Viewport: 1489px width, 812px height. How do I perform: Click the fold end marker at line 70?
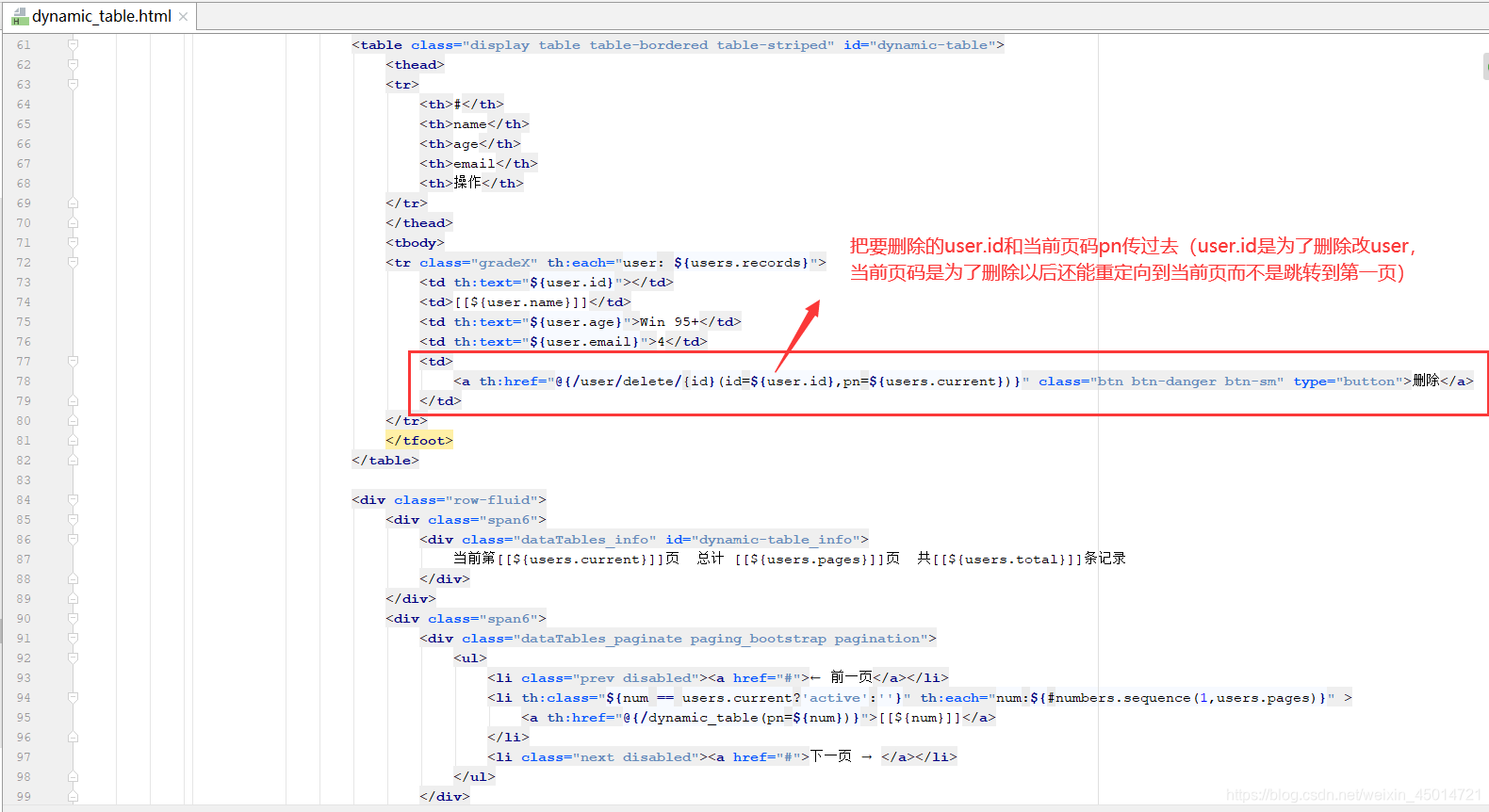click(x=73, y=222)
